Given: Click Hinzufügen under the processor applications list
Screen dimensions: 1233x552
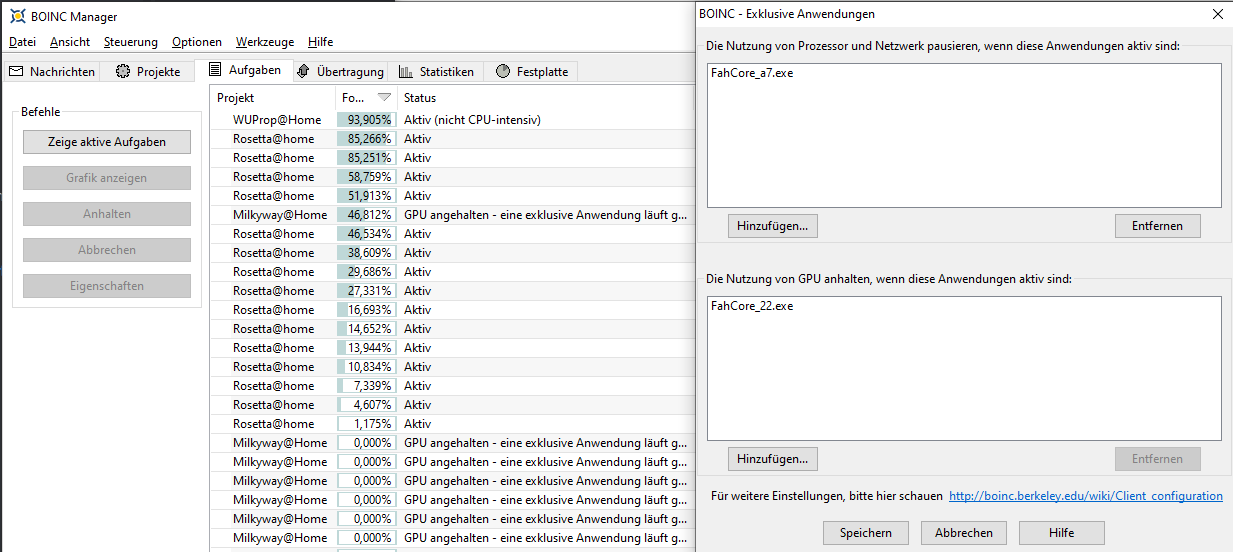Looking at the screenshot, I should coord(772,226).
